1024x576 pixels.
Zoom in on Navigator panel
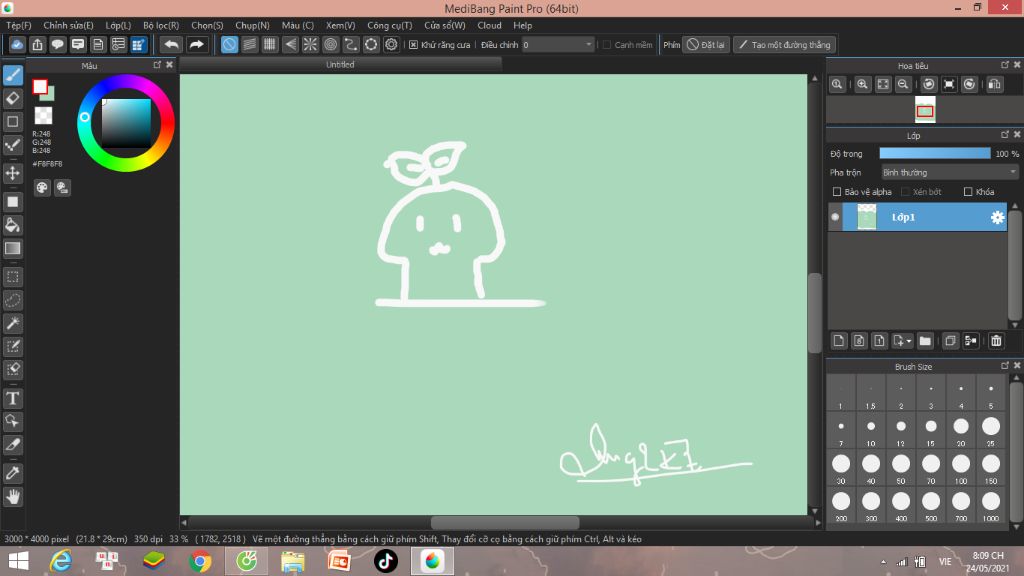(862, 84)
